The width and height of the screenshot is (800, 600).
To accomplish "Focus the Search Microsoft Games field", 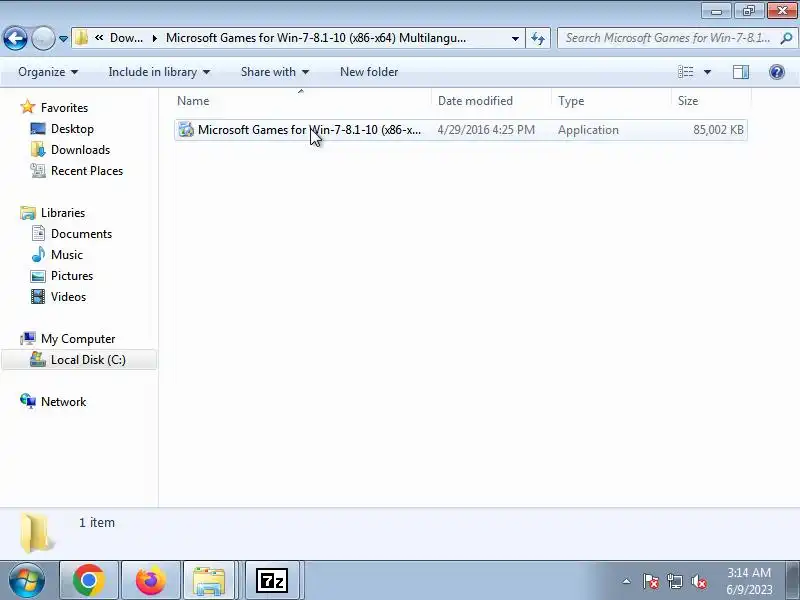I will point(667,38).
